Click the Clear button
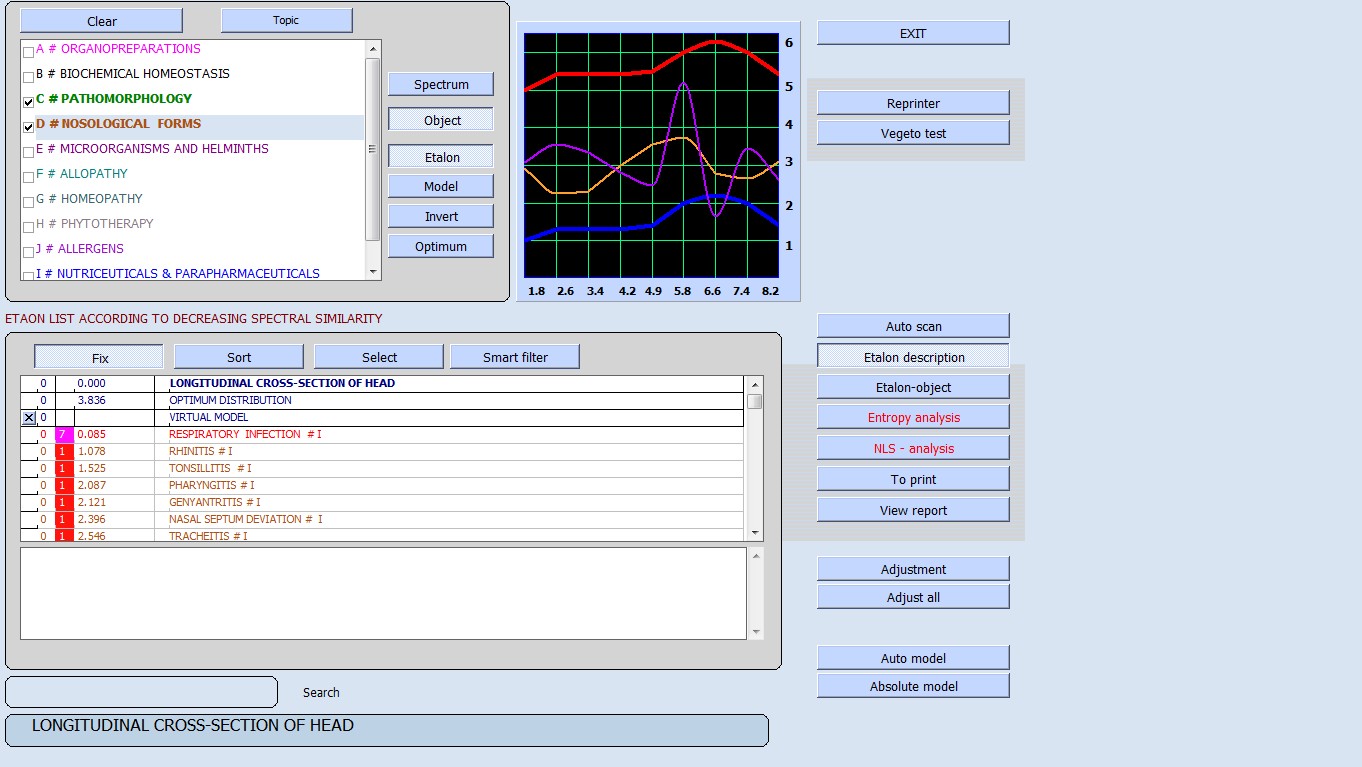Viewport: 1362px width, 767px height. 101,21
